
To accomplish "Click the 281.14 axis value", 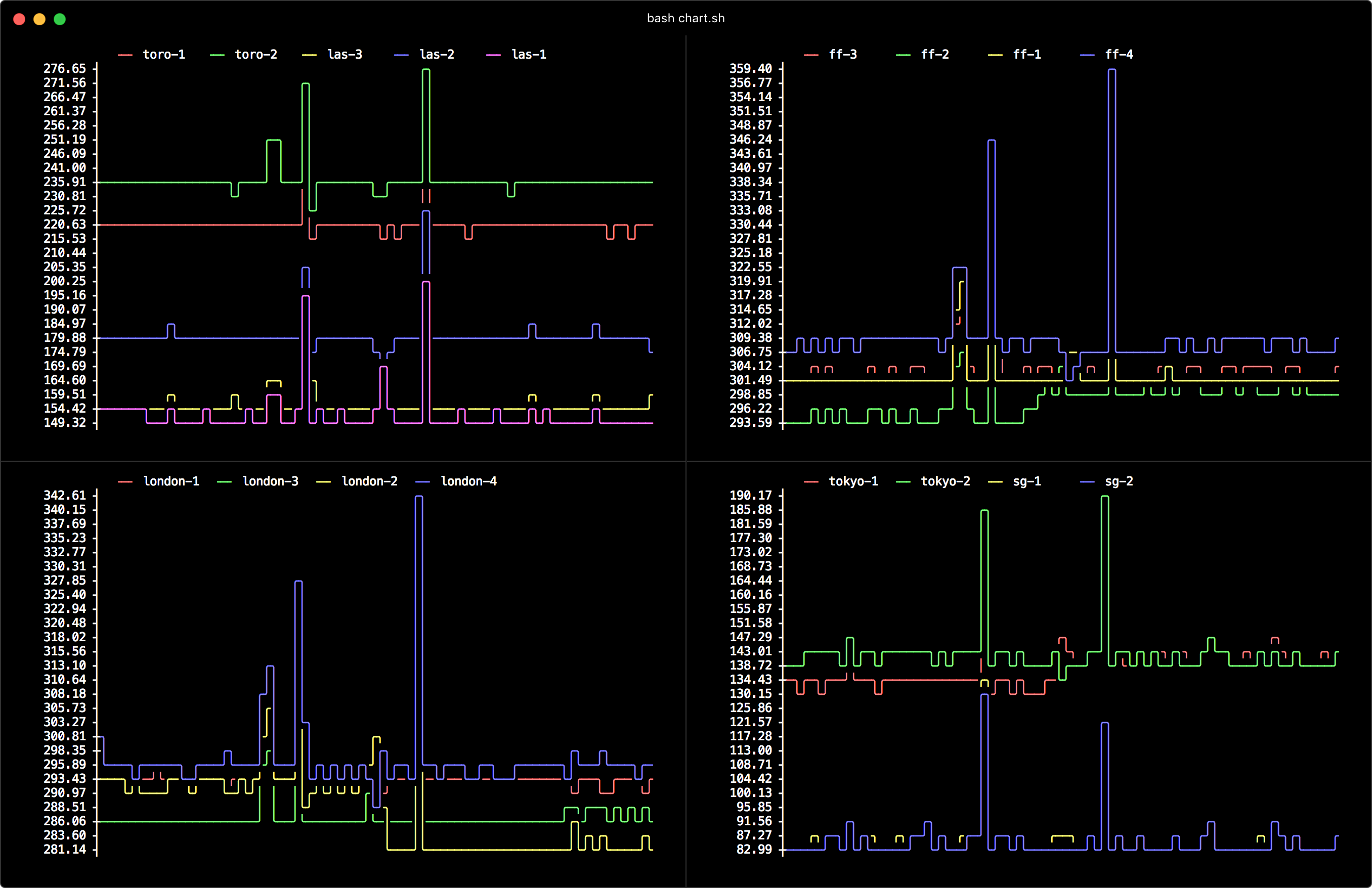I will (65, 850).
